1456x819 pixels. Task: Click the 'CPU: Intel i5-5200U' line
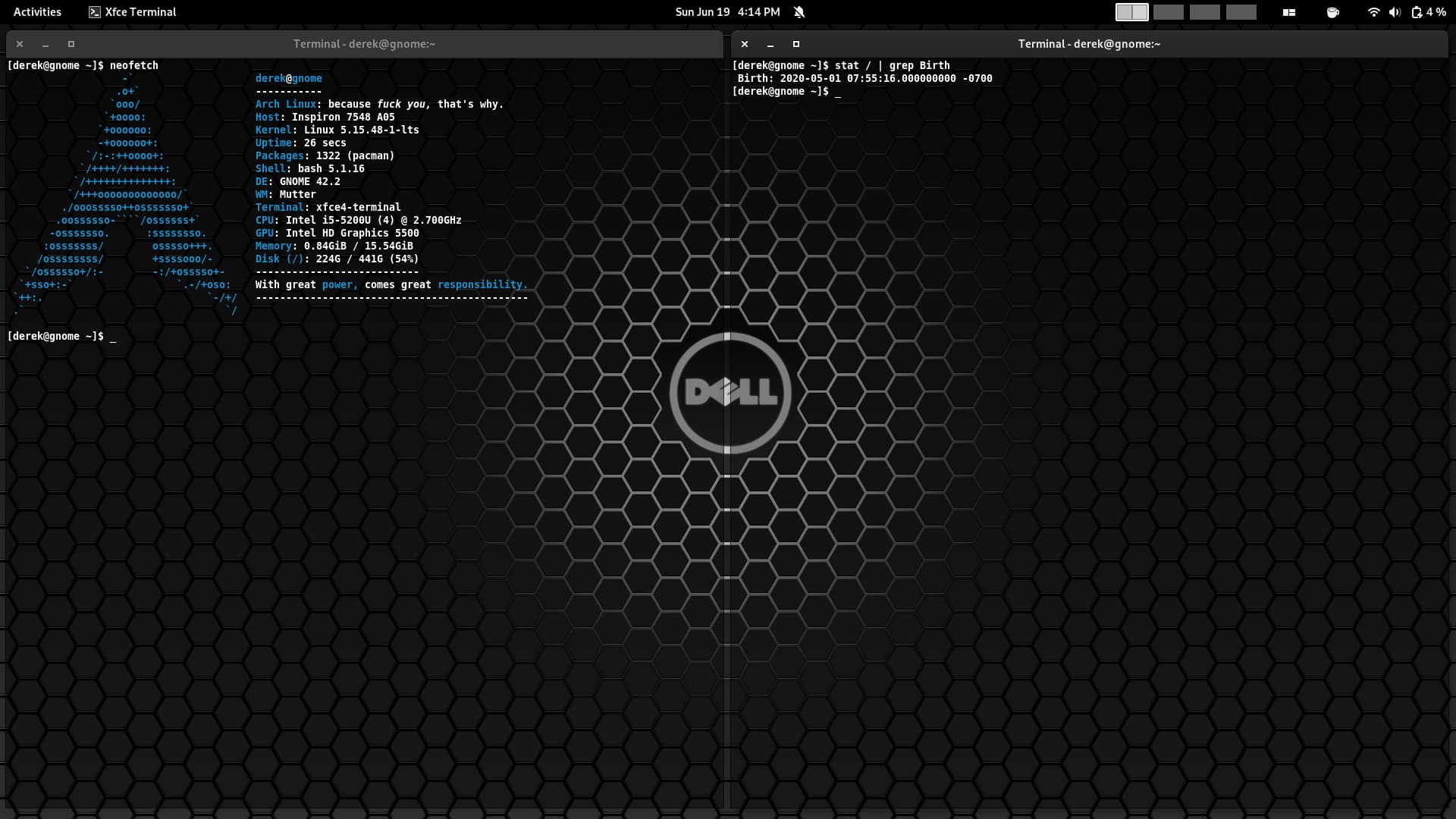358,220
